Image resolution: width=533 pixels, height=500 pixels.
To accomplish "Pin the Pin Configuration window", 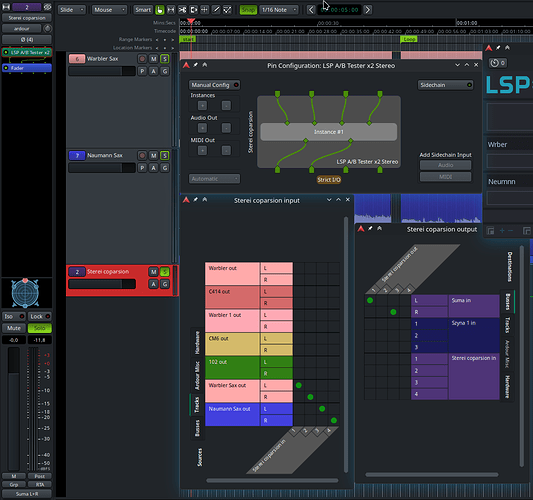I will click(195, 65).
